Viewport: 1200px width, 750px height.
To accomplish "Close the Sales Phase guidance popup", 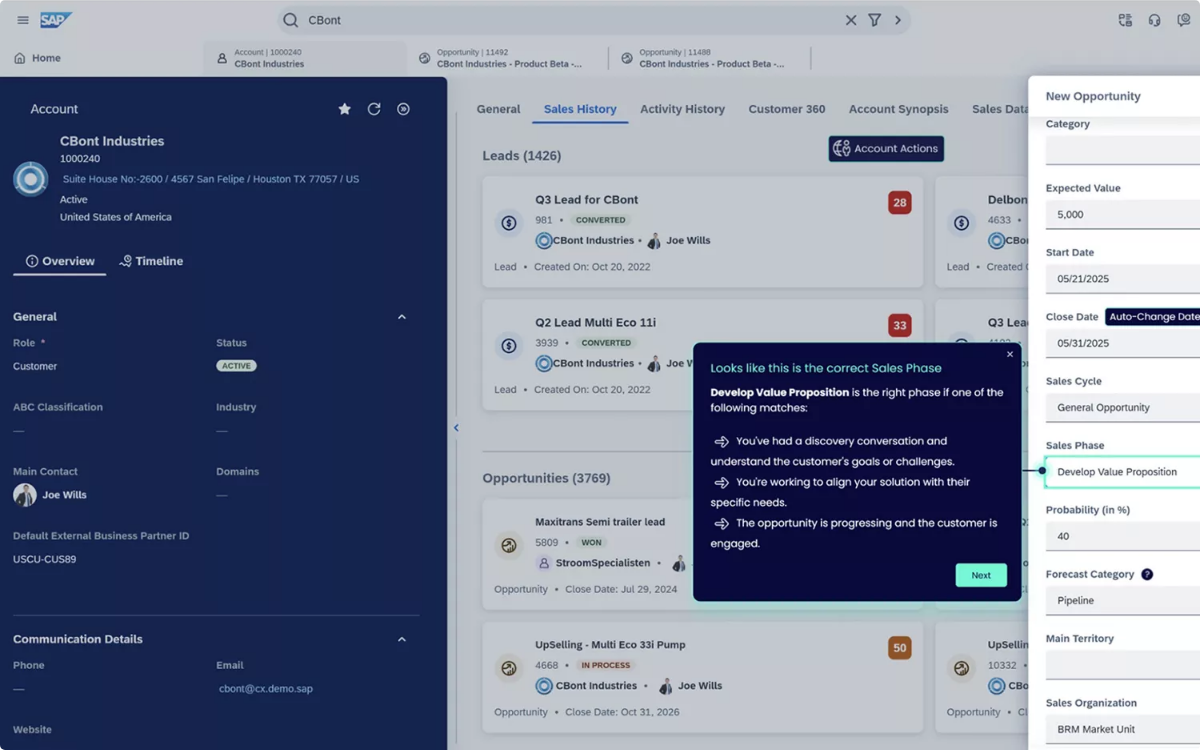I will (1009, 354).
